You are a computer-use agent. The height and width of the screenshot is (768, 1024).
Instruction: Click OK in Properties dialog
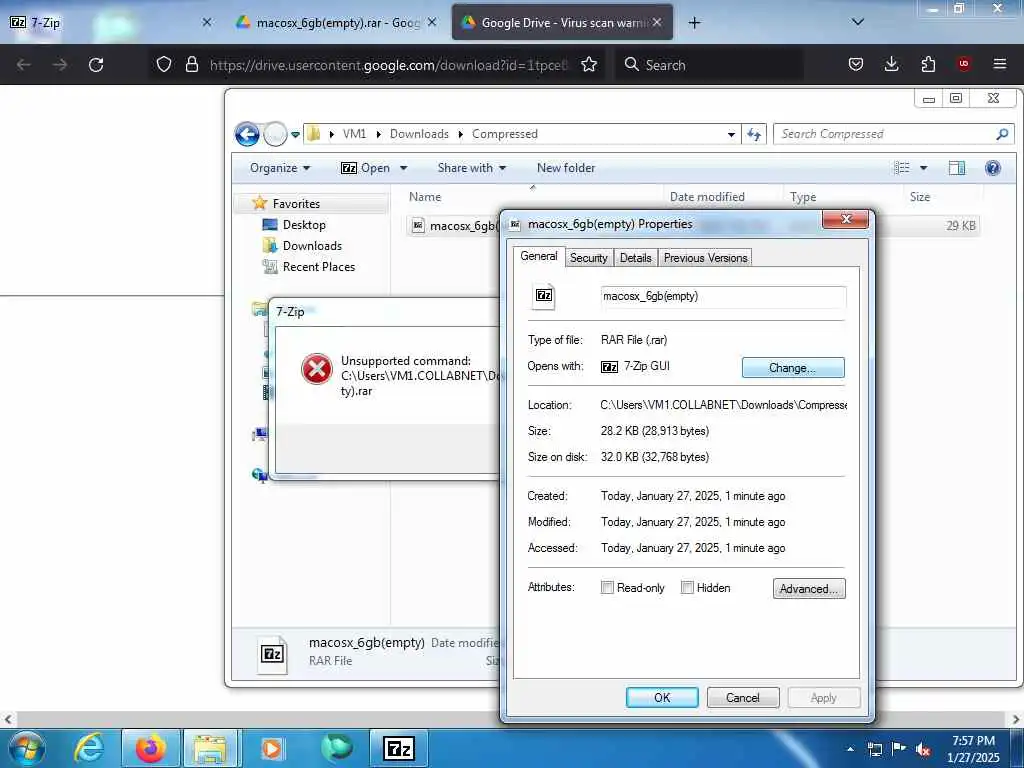pos(662,697)
